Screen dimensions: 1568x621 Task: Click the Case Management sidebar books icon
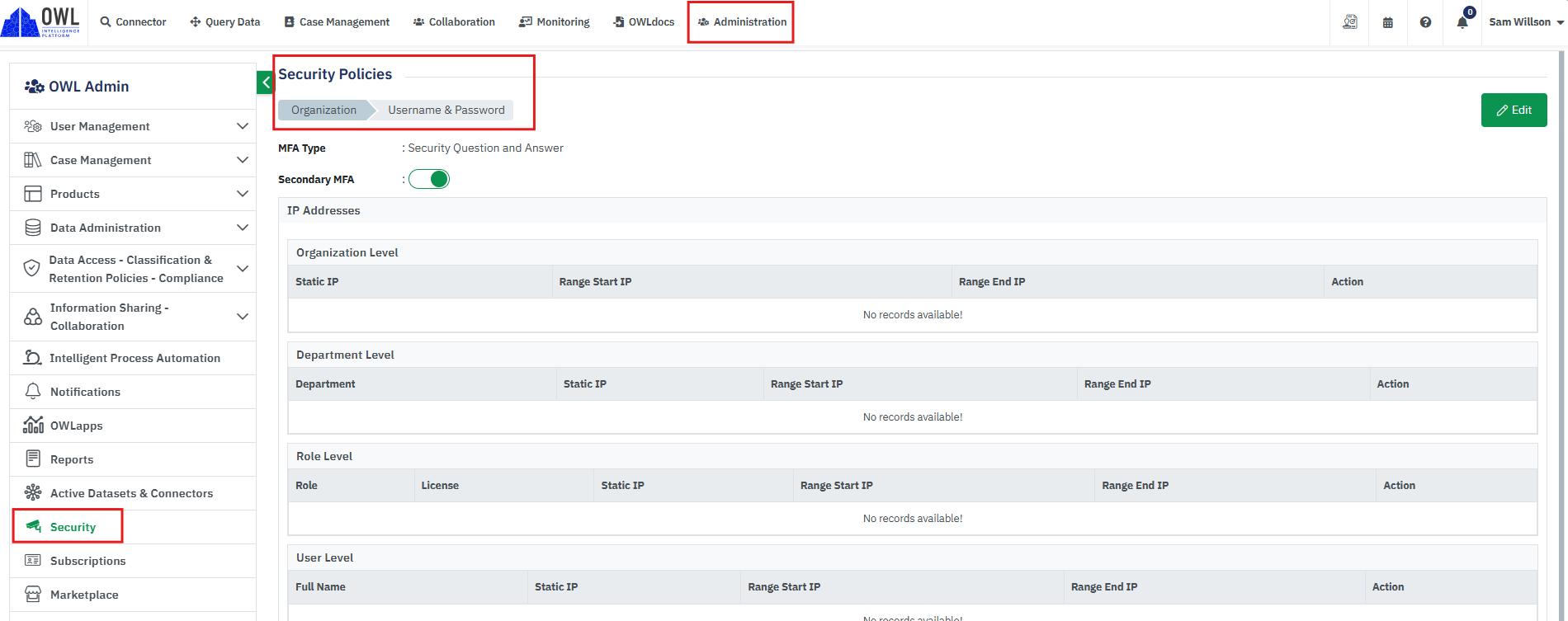point(33,160)
